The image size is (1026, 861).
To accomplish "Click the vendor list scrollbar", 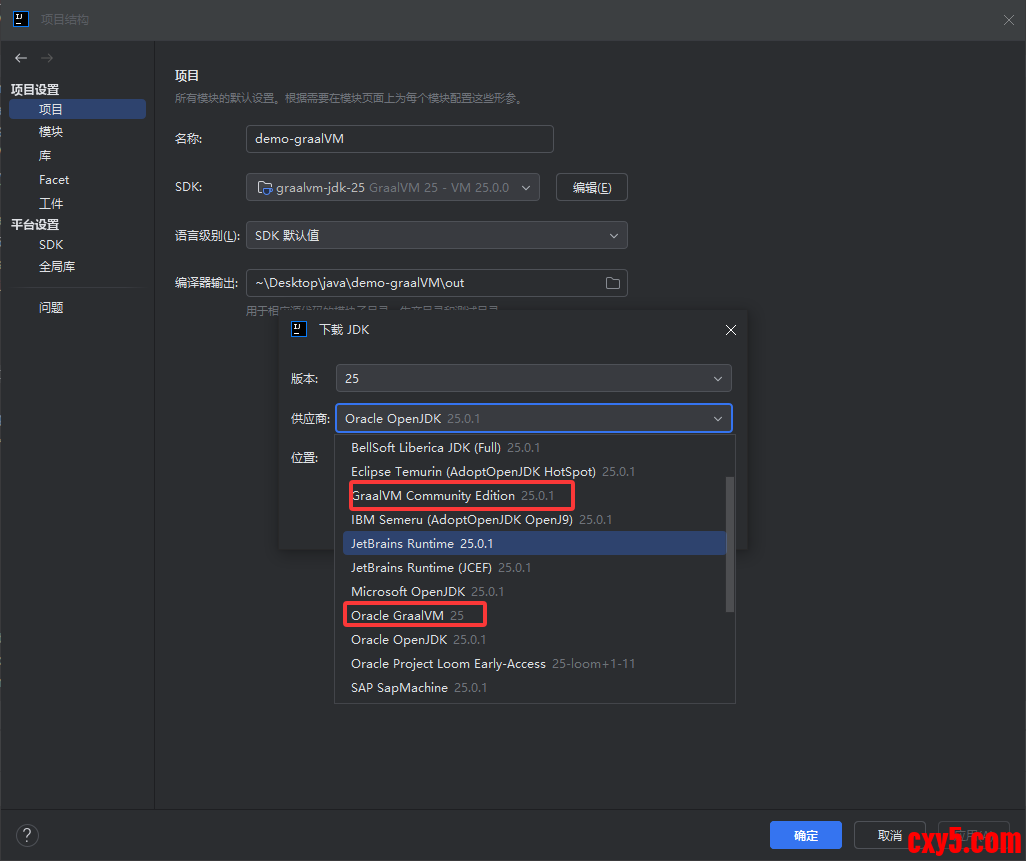I will (730, 543).
